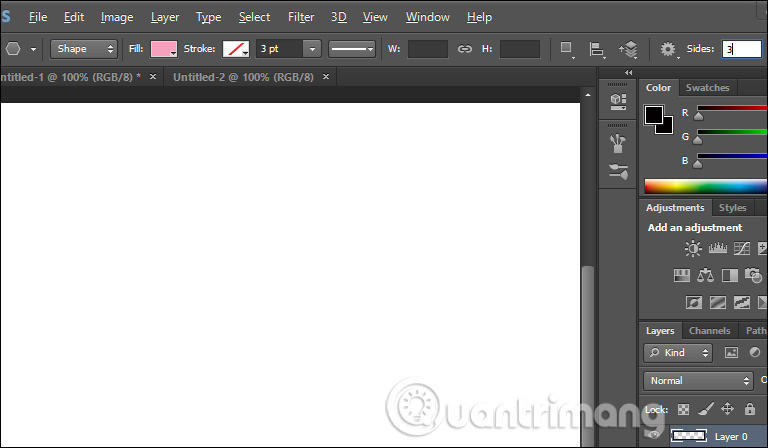Open the Filter menu
This screenshot has width=768, height=448.
(301, 17)
